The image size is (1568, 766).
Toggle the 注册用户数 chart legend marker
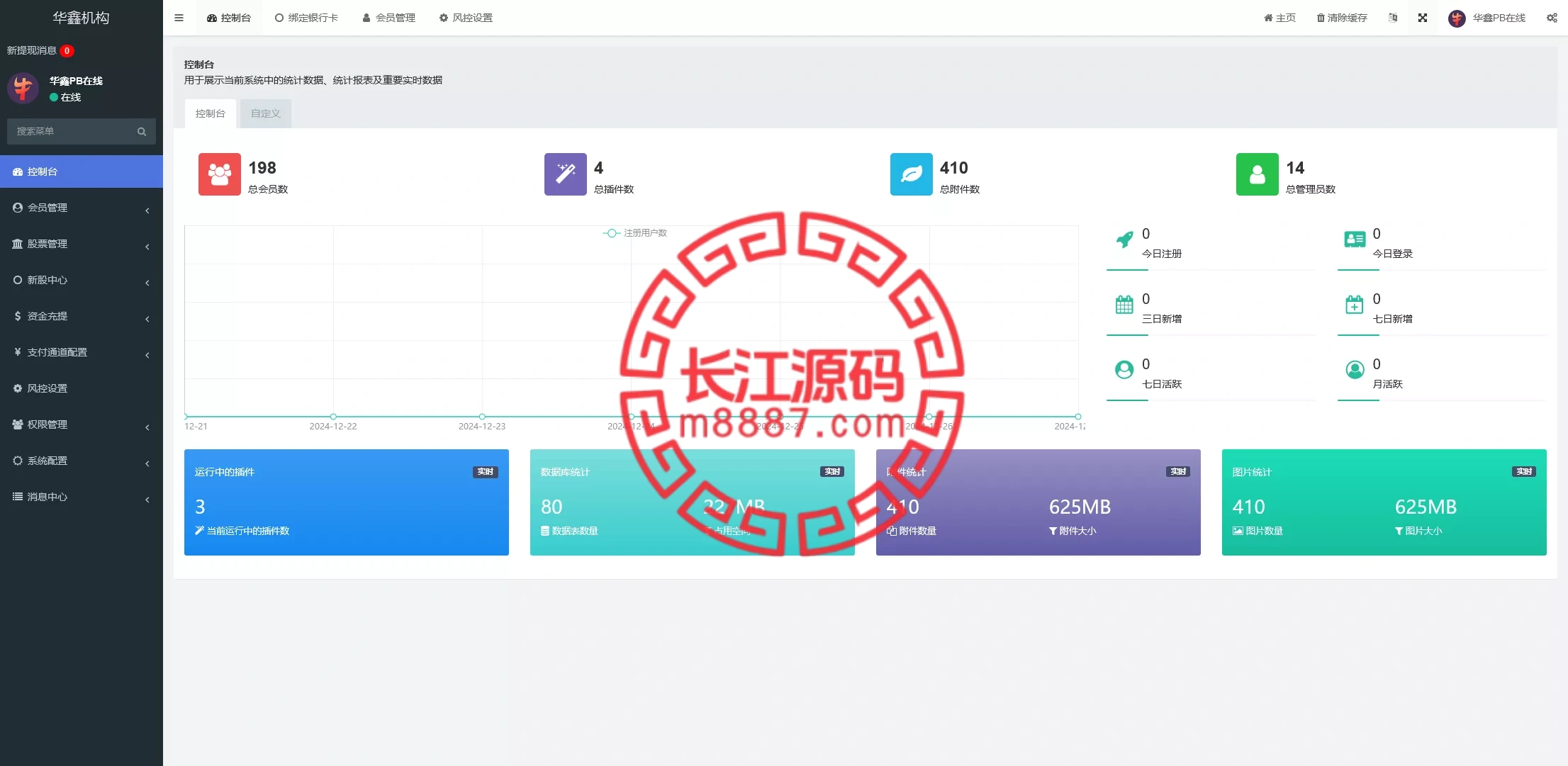[612, 233]
